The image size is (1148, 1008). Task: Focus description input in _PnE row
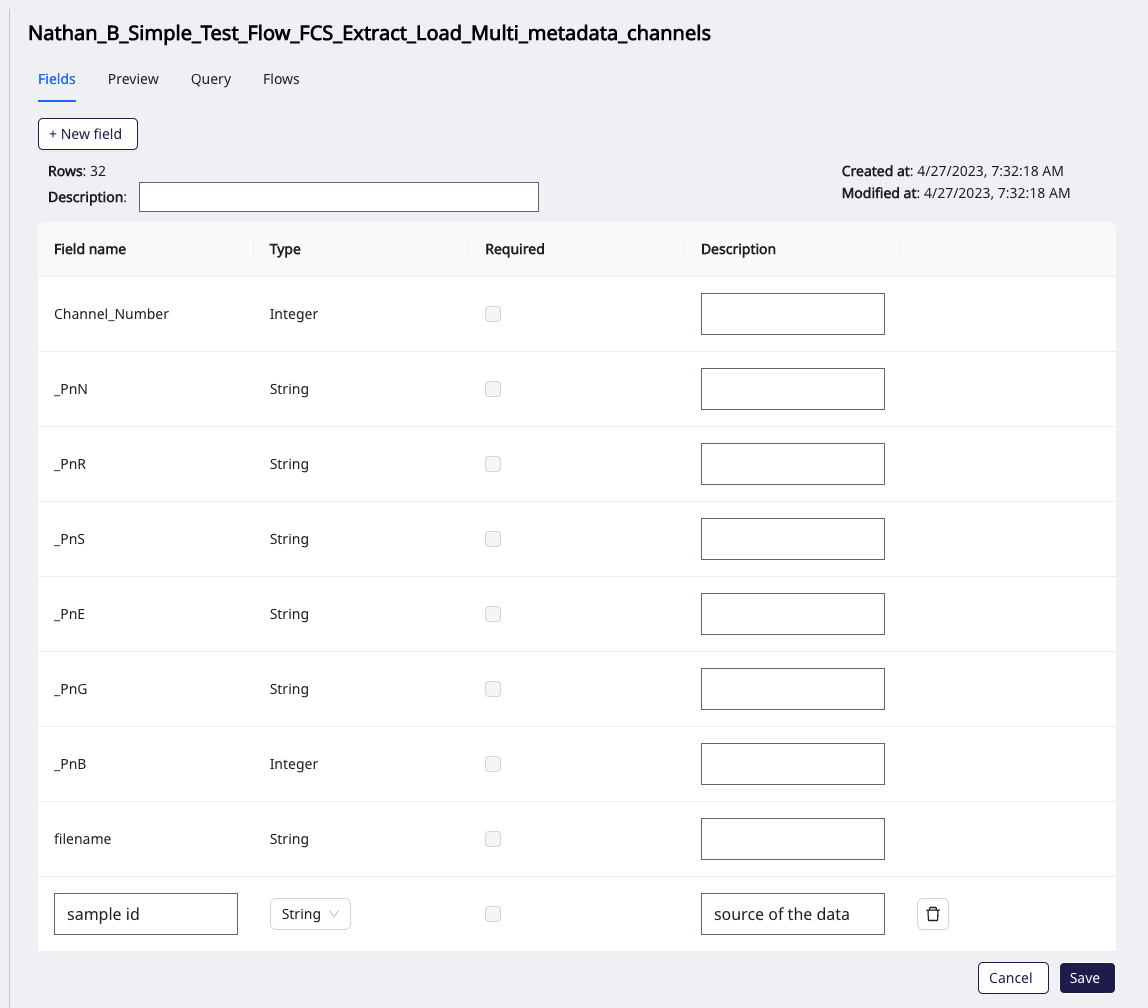coord(793,614)
